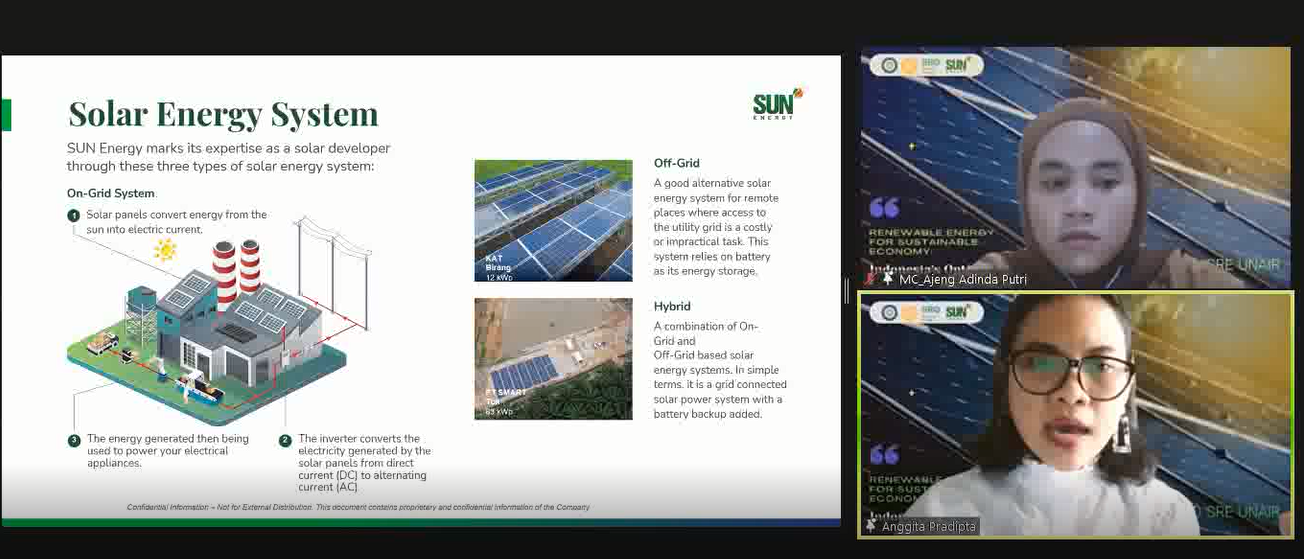Click MC_Ajeng Adinda Putri name label
This screenshot has height=559, width=1304.
(x=962, y=280)
